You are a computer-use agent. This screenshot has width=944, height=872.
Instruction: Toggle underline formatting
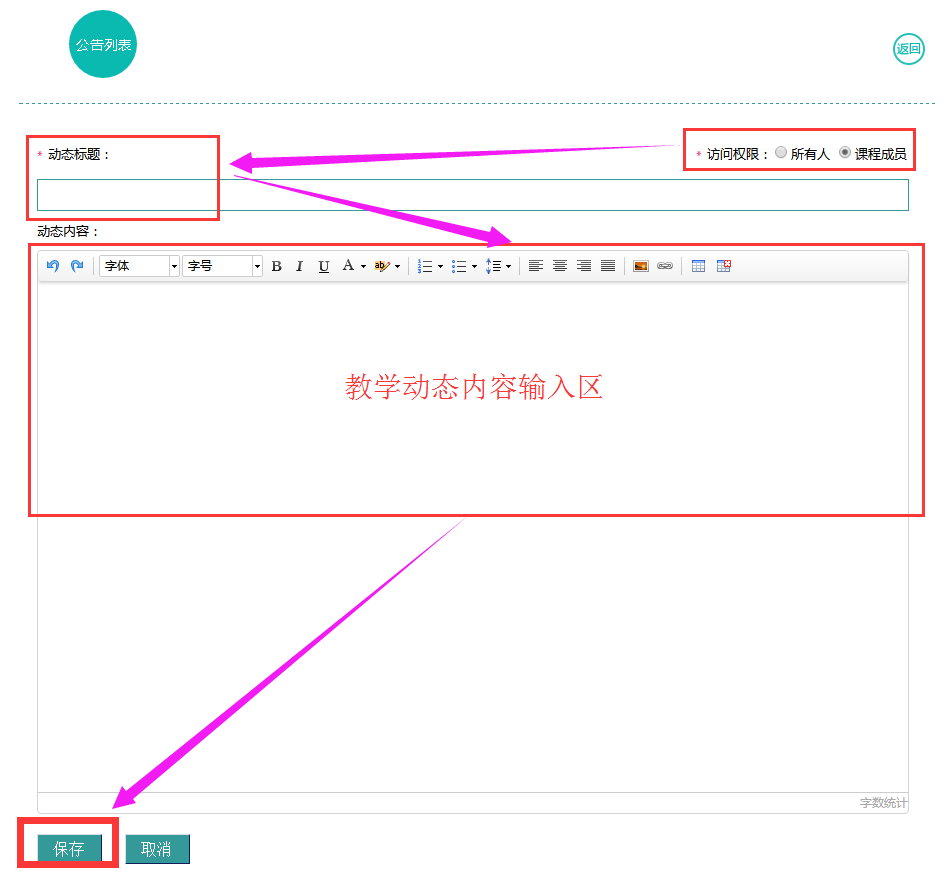[x=323, y=266]
